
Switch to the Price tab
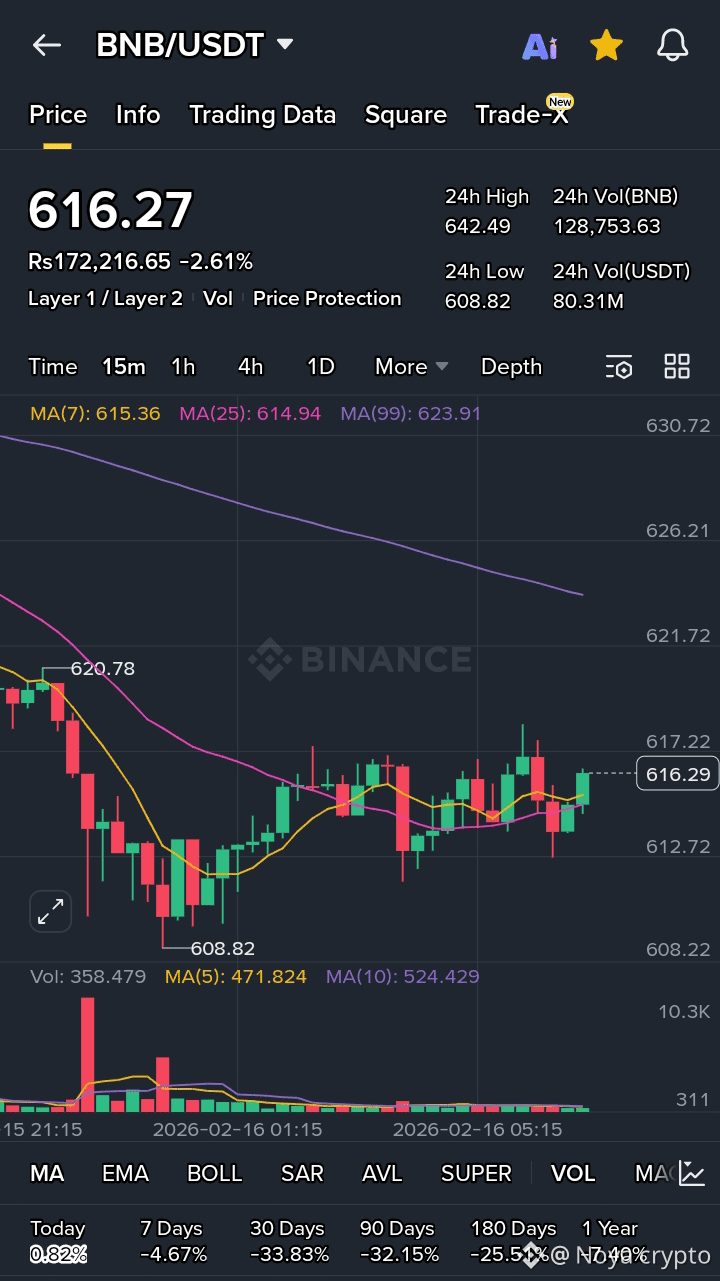pos(58,115)
